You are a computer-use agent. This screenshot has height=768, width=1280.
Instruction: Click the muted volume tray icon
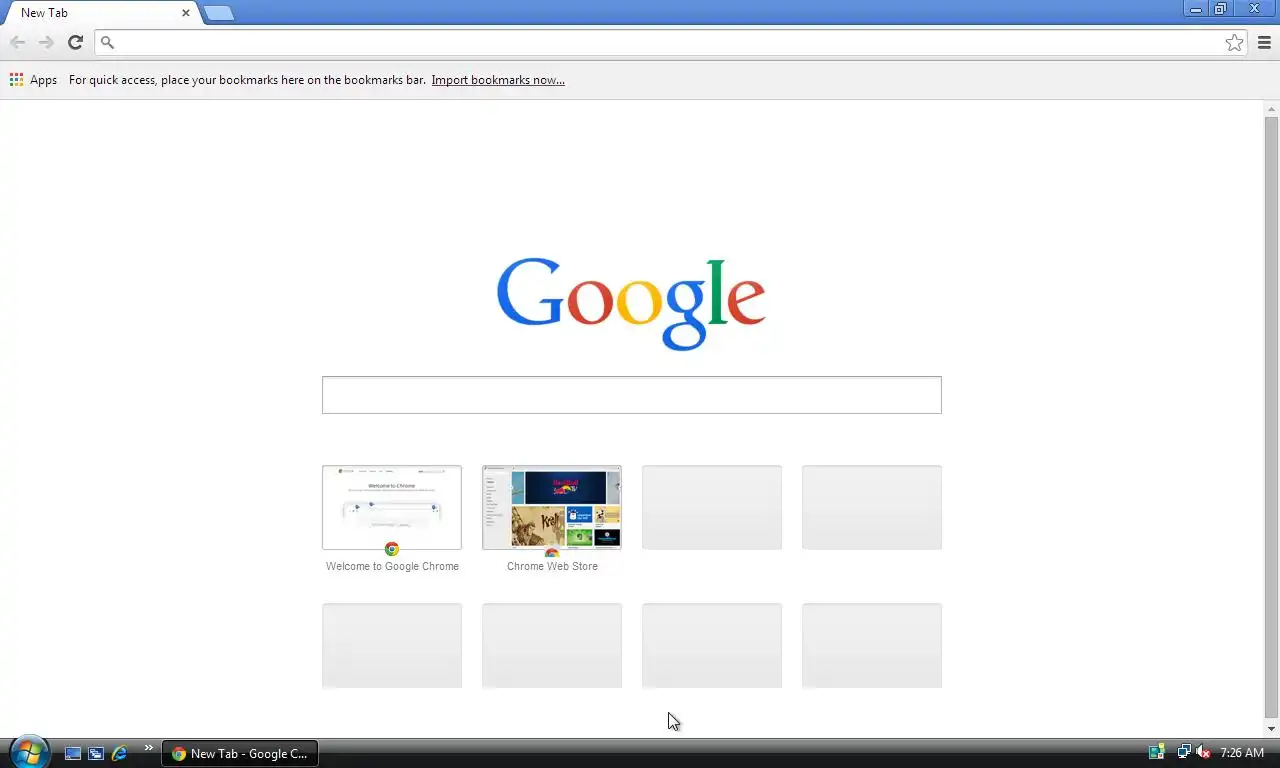1203,752
